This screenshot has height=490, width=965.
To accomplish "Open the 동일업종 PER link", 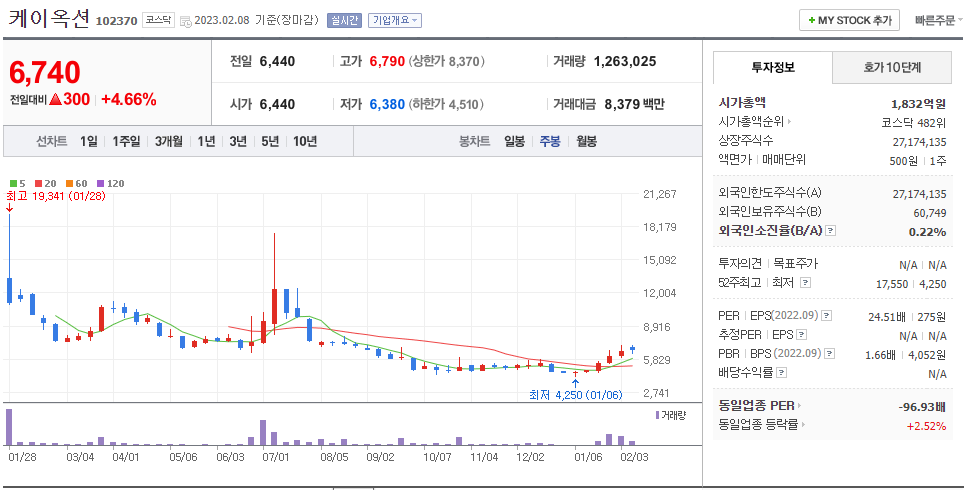I will click(757, 406).
